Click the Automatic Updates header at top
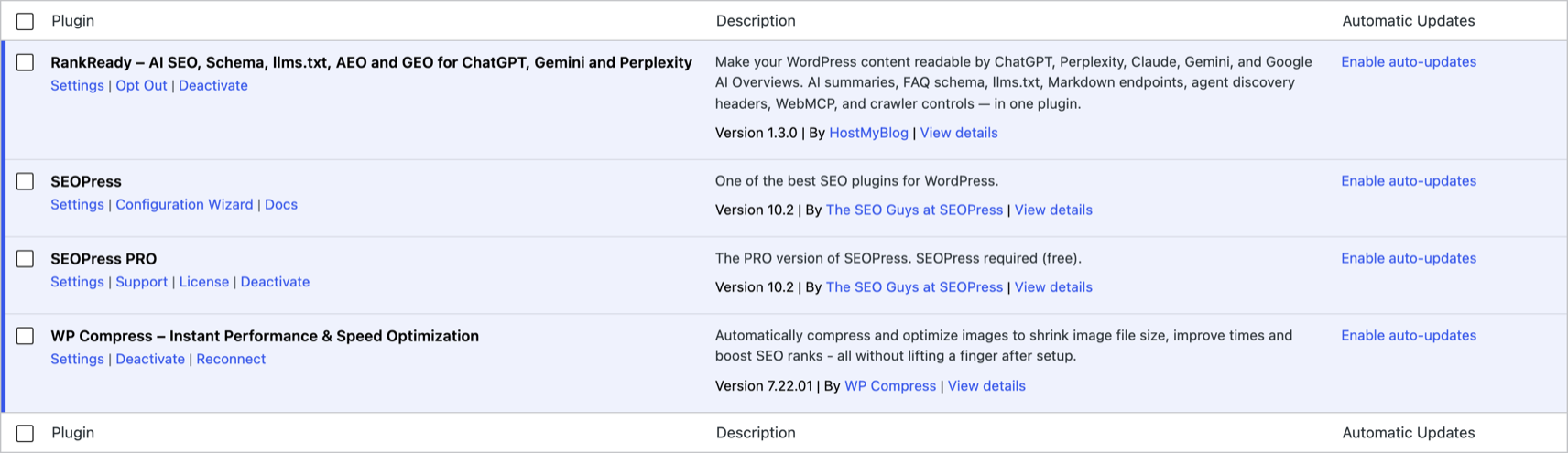The width and height of the screenshot is (1568, 453). pos(1409,21)
